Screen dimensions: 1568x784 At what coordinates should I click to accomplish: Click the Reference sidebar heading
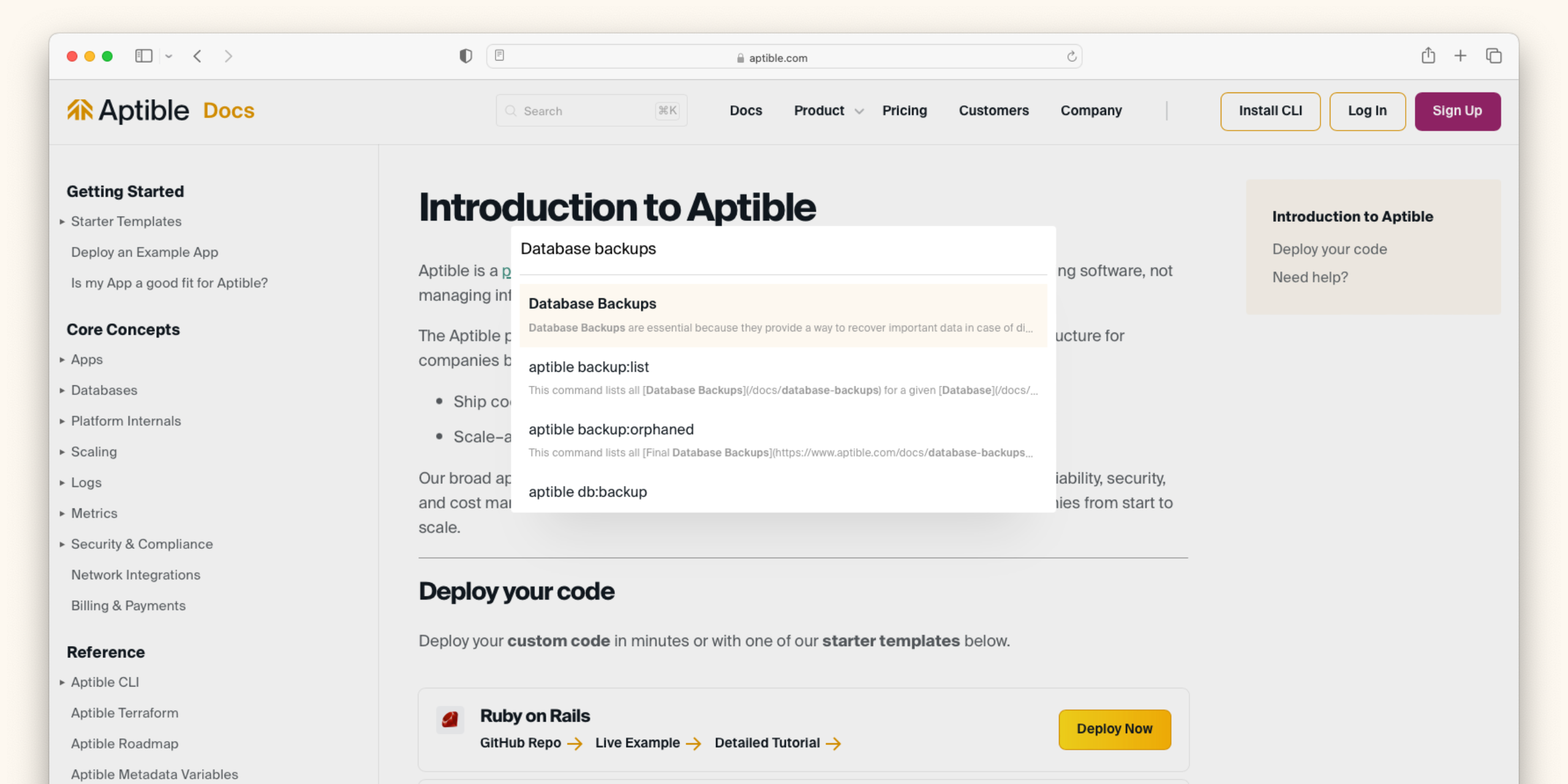(106, 652)
